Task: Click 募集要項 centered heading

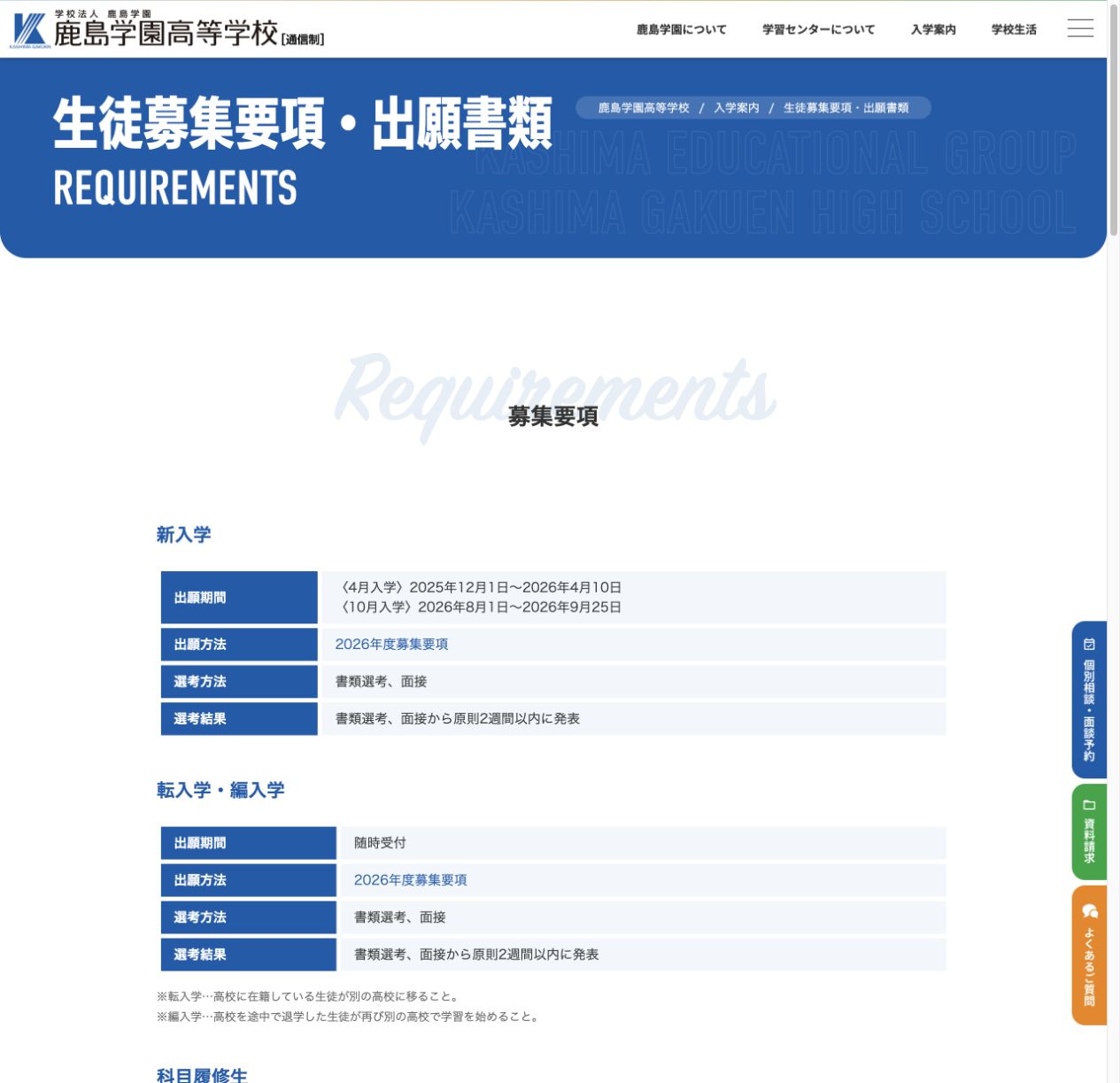Action: [x=553, y=416]
